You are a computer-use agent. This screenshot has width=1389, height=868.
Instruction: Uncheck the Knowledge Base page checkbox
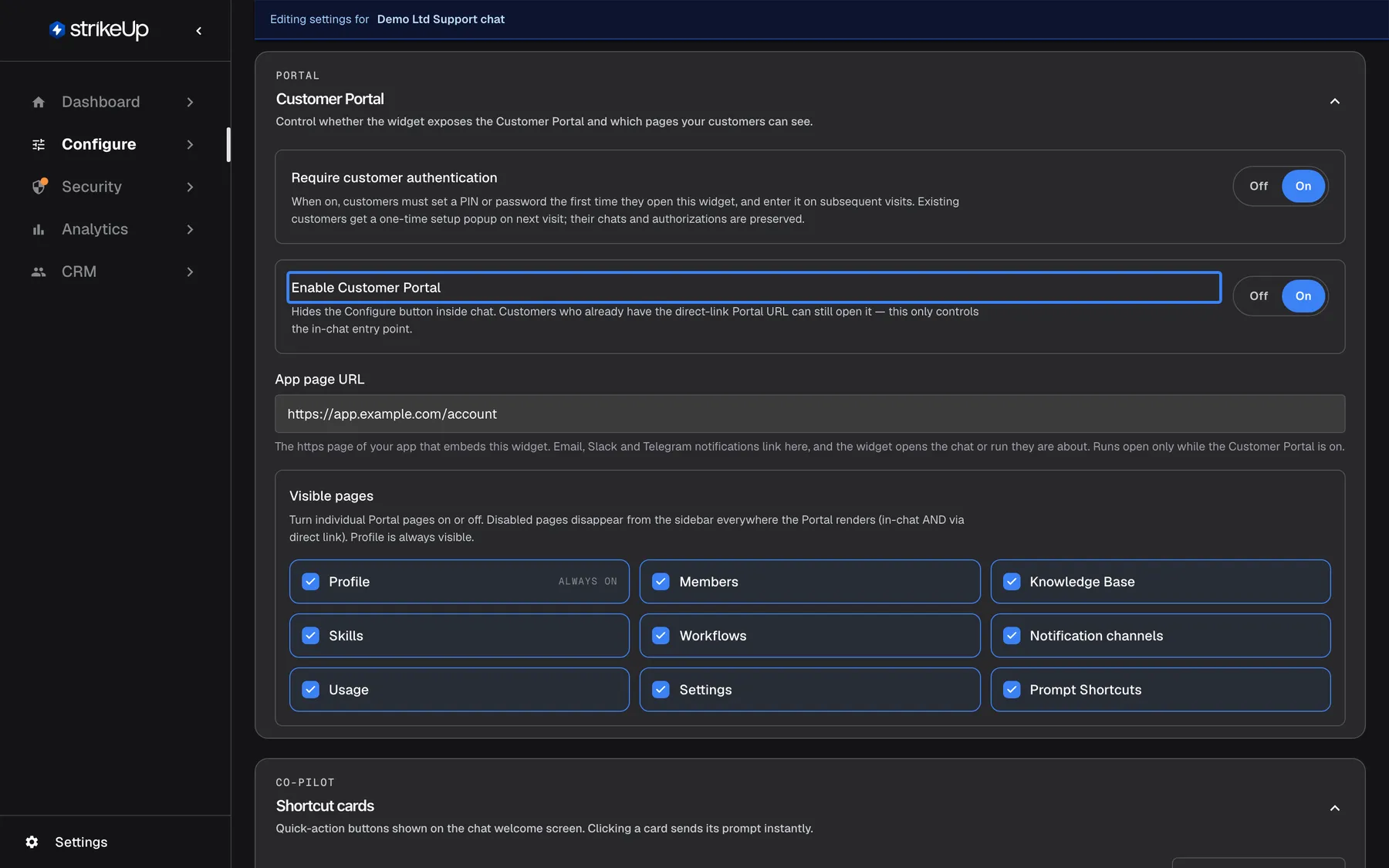1012,582
